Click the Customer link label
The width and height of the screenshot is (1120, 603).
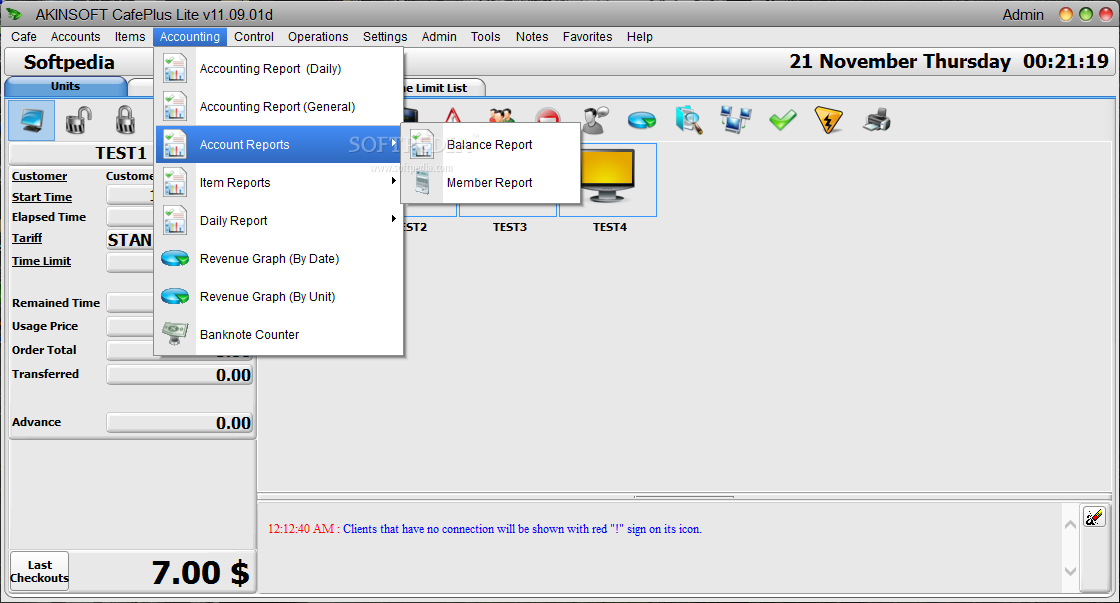click(x=39, y=176)
